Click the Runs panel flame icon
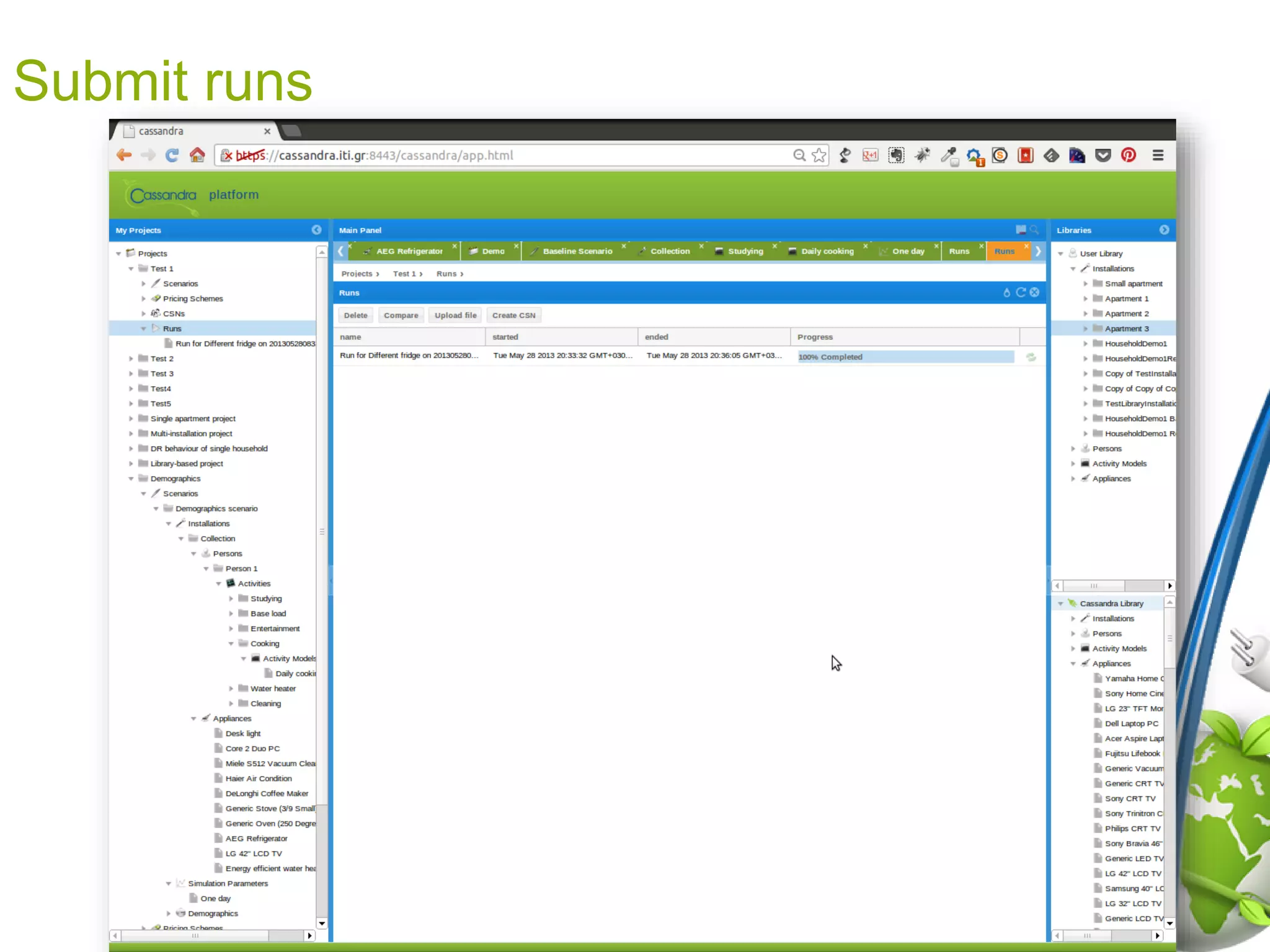 point(1006,293)
